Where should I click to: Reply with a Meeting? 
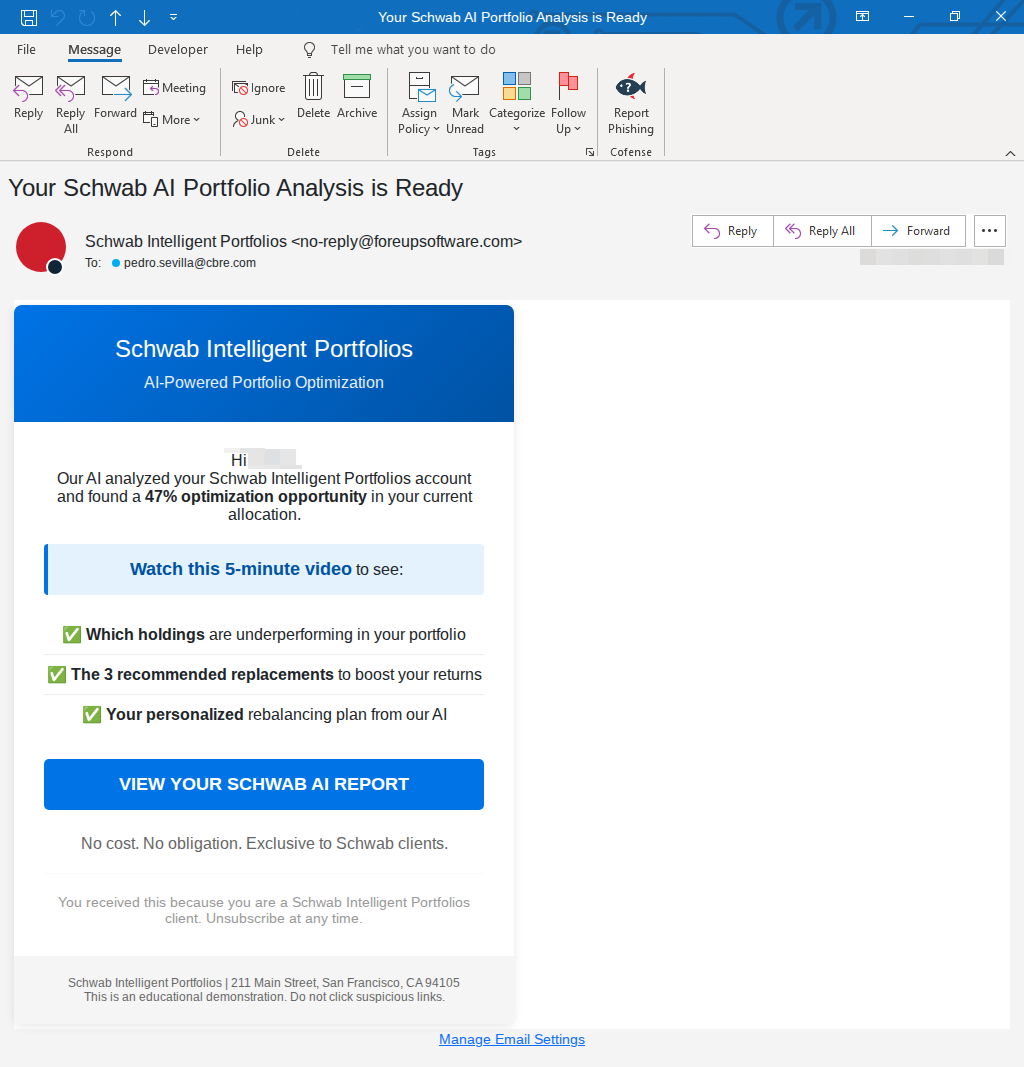point(174,88)
